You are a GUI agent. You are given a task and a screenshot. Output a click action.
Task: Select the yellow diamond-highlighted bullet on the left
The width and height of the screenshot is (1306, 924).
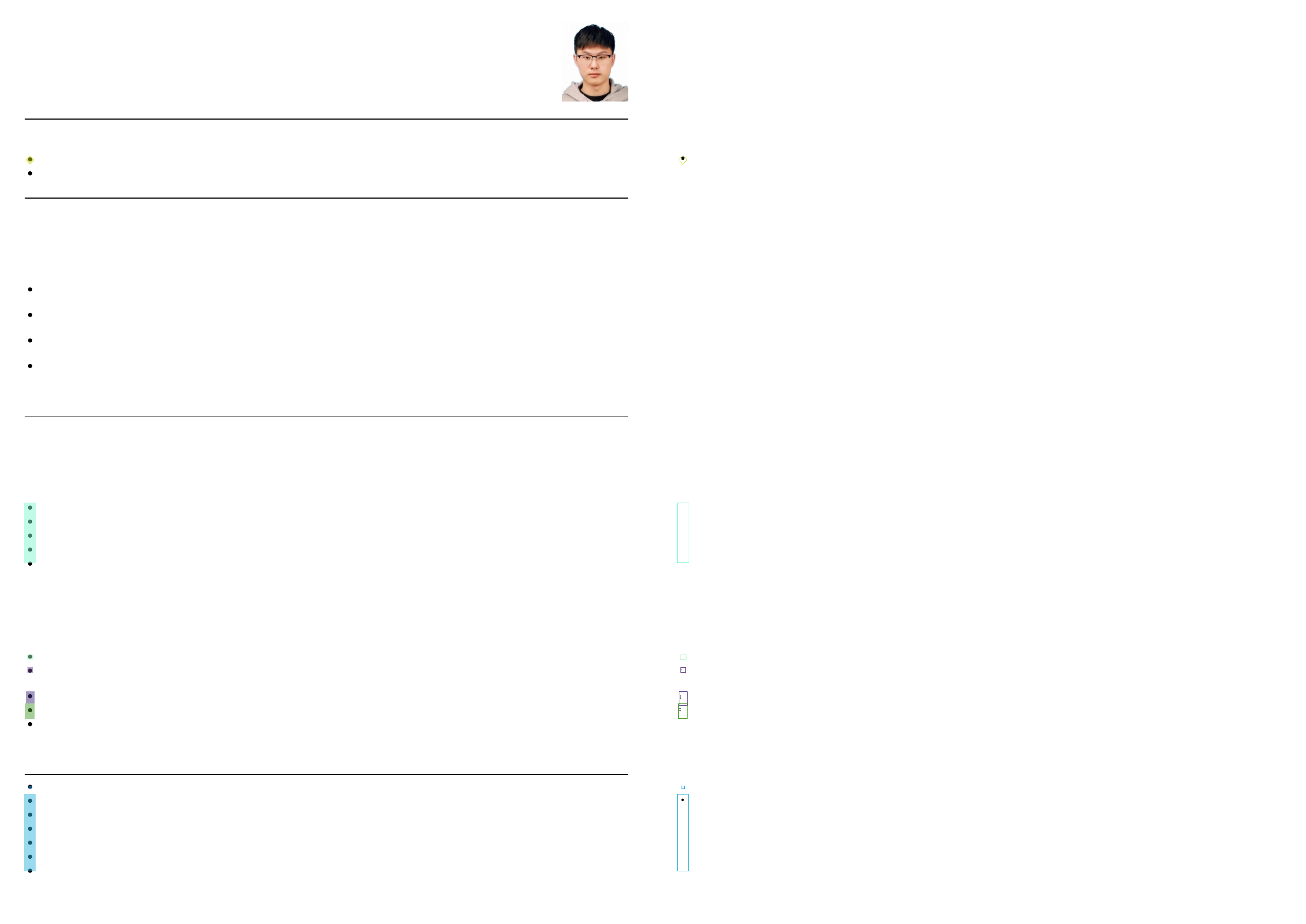30,160
